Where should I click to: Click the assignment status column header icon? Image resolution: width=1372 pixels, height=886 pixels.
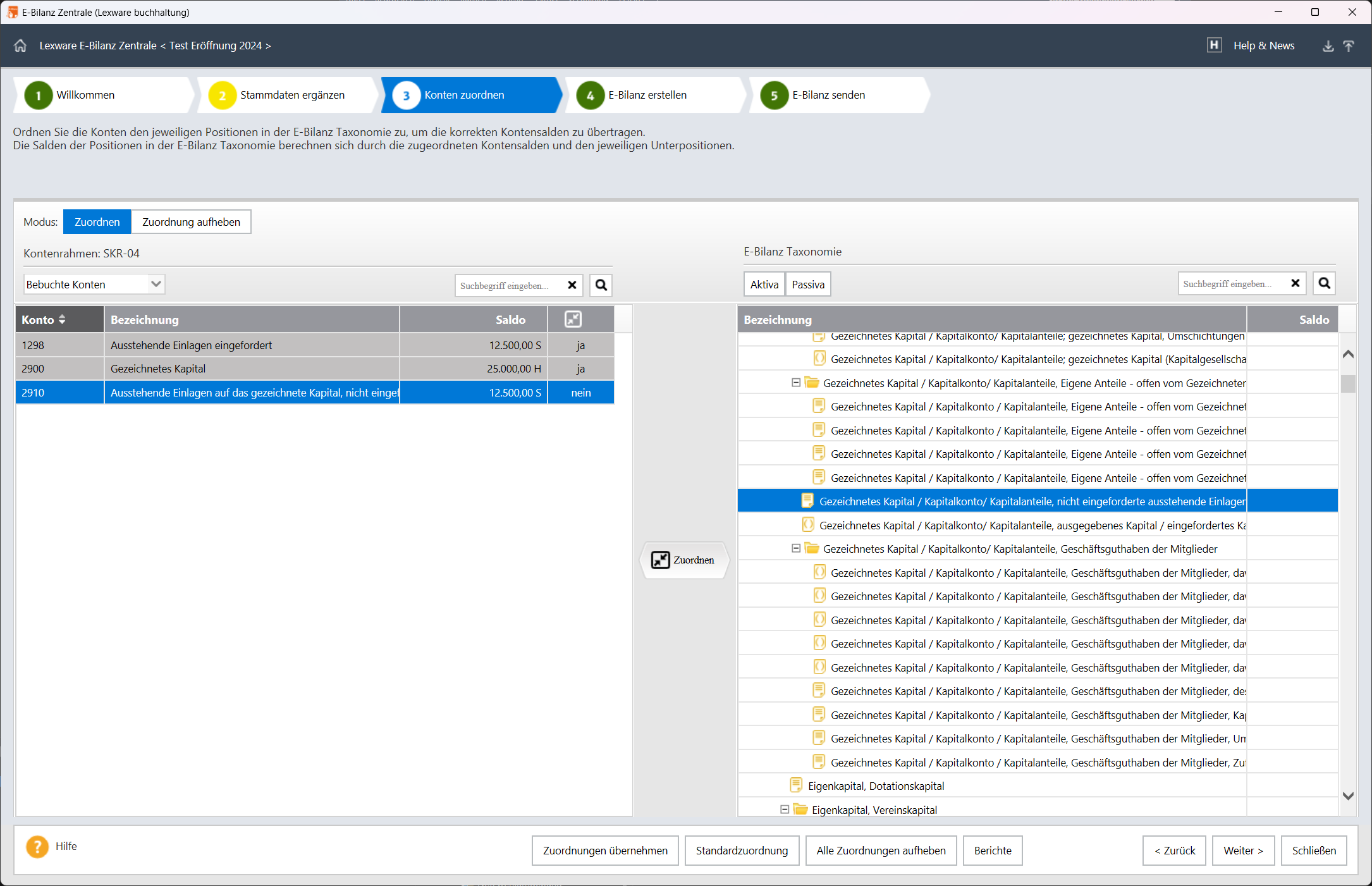click(573, 319)
